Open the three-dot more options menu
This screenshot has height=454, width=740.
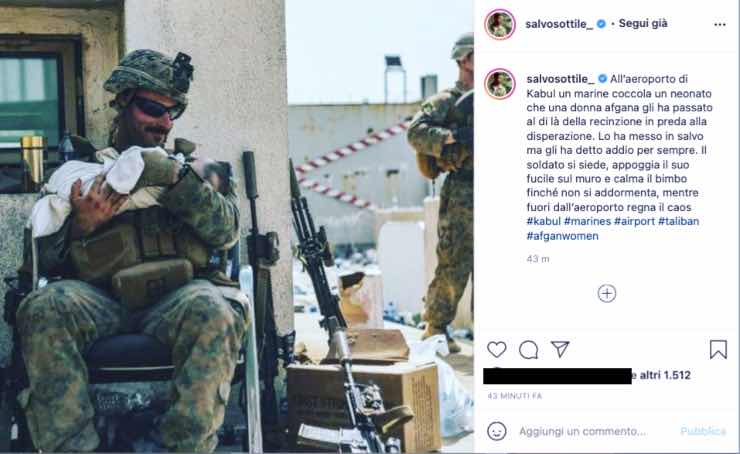[720, 25]
